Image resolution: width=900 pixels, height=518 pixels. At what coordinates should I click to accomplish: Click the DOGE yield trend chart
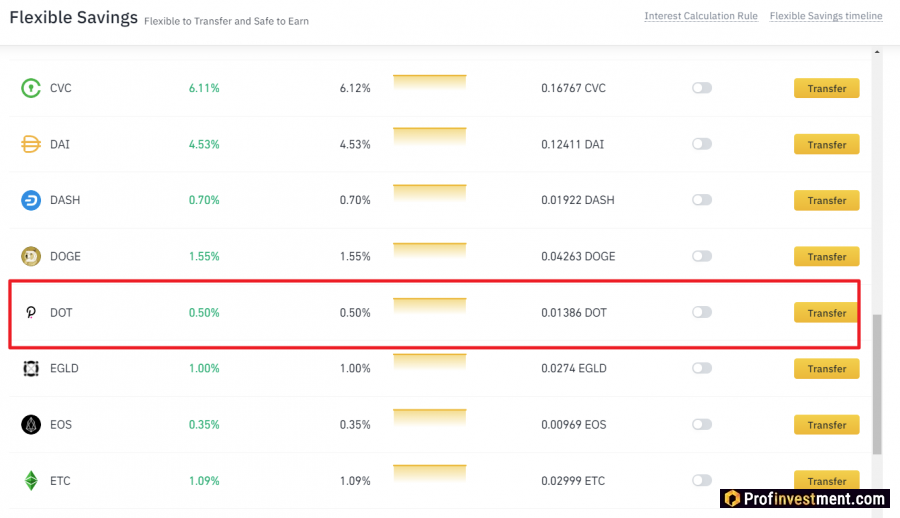(x=429, y=251)
